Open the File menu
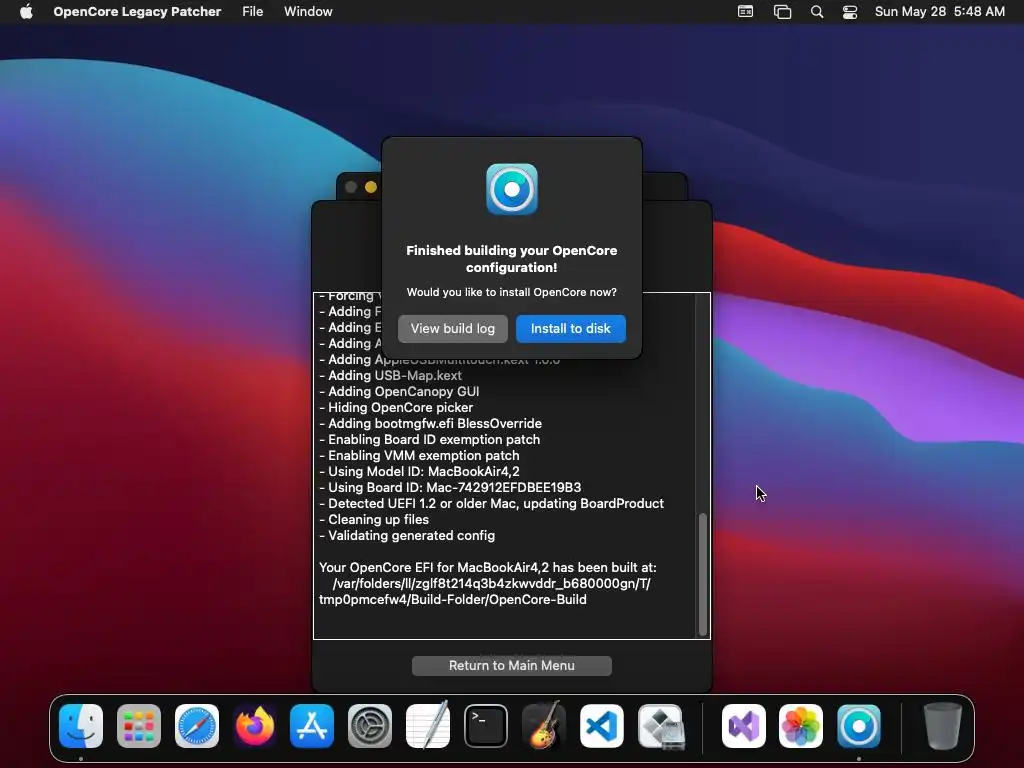This screenshot has width=1024, height=768. pos(253,11)
